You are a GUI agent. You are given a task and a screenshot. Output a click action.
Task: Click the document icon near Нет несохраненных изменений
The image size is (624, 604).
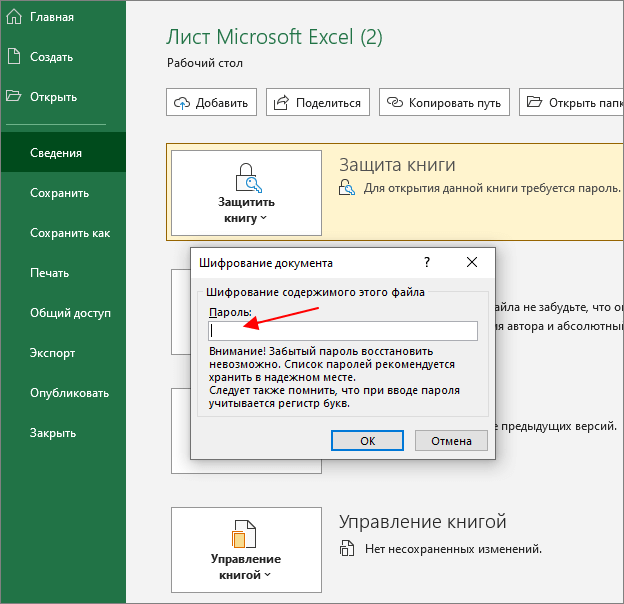(347, 548)
